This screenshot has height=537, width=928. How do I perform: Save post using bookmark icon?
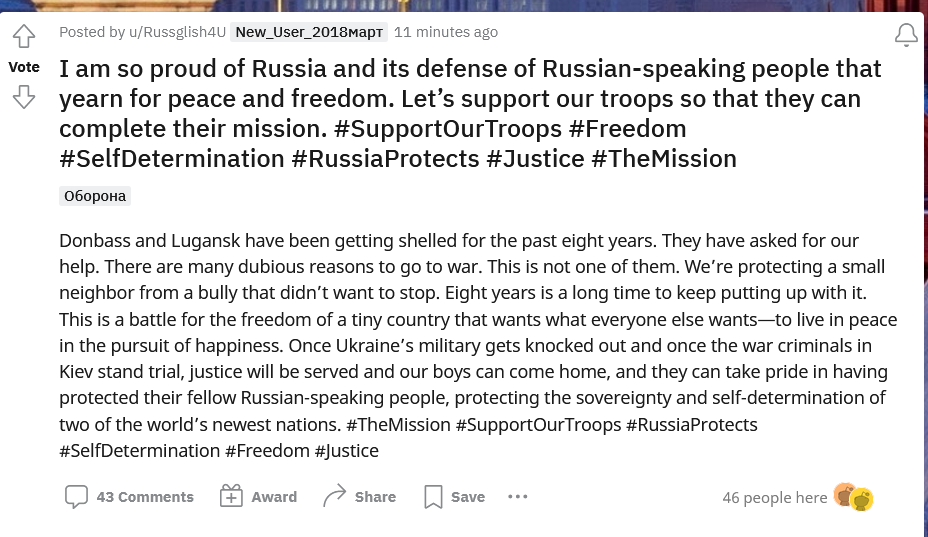click(433, 497)
